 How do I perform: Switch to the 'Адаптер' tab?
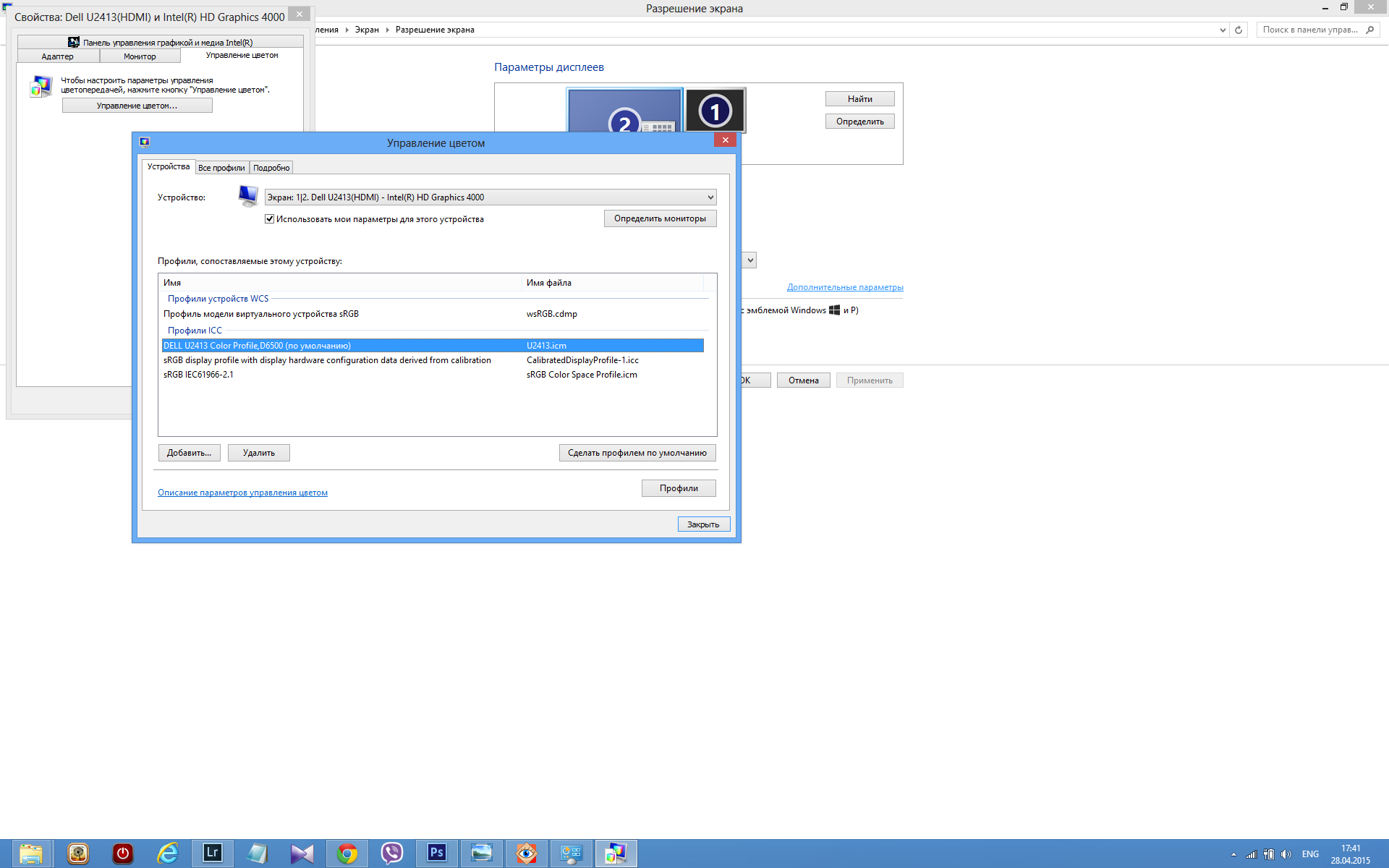(x=57, y=56)
